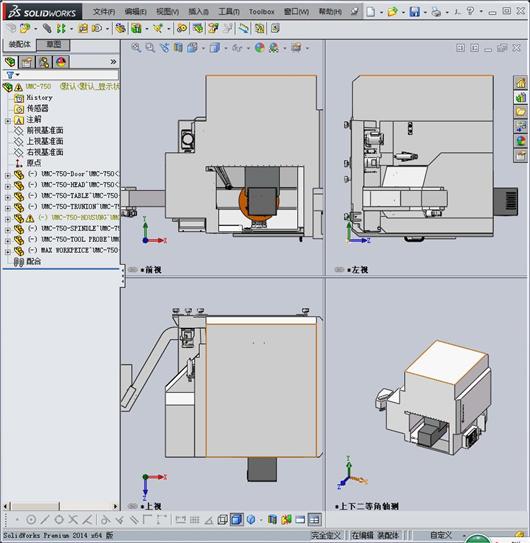Open task pane Resources home icon

(521, 83)
